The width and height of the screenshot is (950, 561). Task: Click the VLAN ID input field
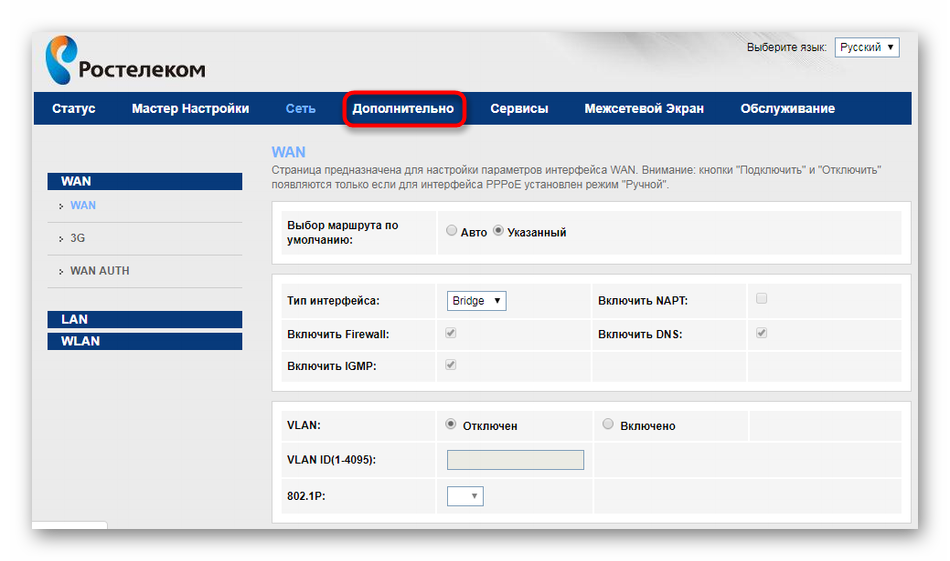[515, 460]
